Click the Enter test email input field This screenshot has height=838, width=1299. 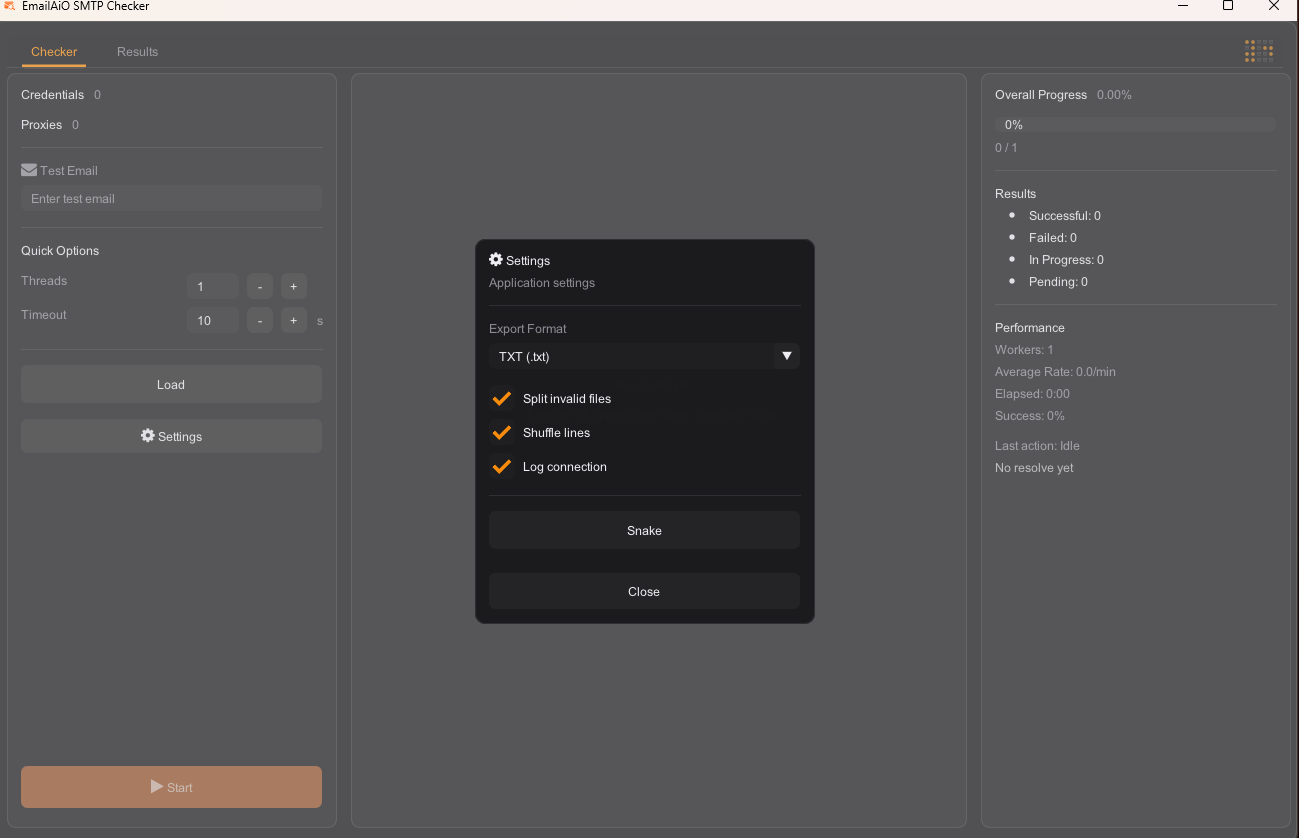point(170,198)
